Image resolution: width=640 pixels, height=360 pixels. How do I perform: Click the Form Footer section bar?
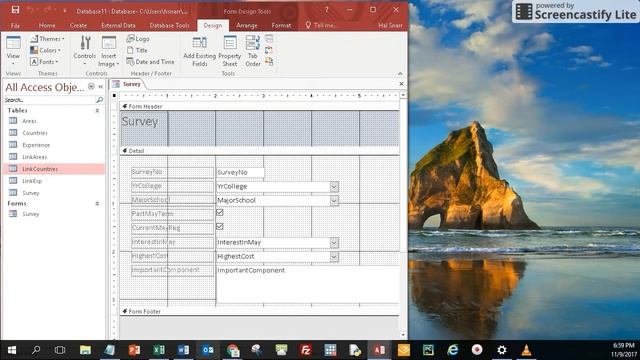tap(260, 311)
